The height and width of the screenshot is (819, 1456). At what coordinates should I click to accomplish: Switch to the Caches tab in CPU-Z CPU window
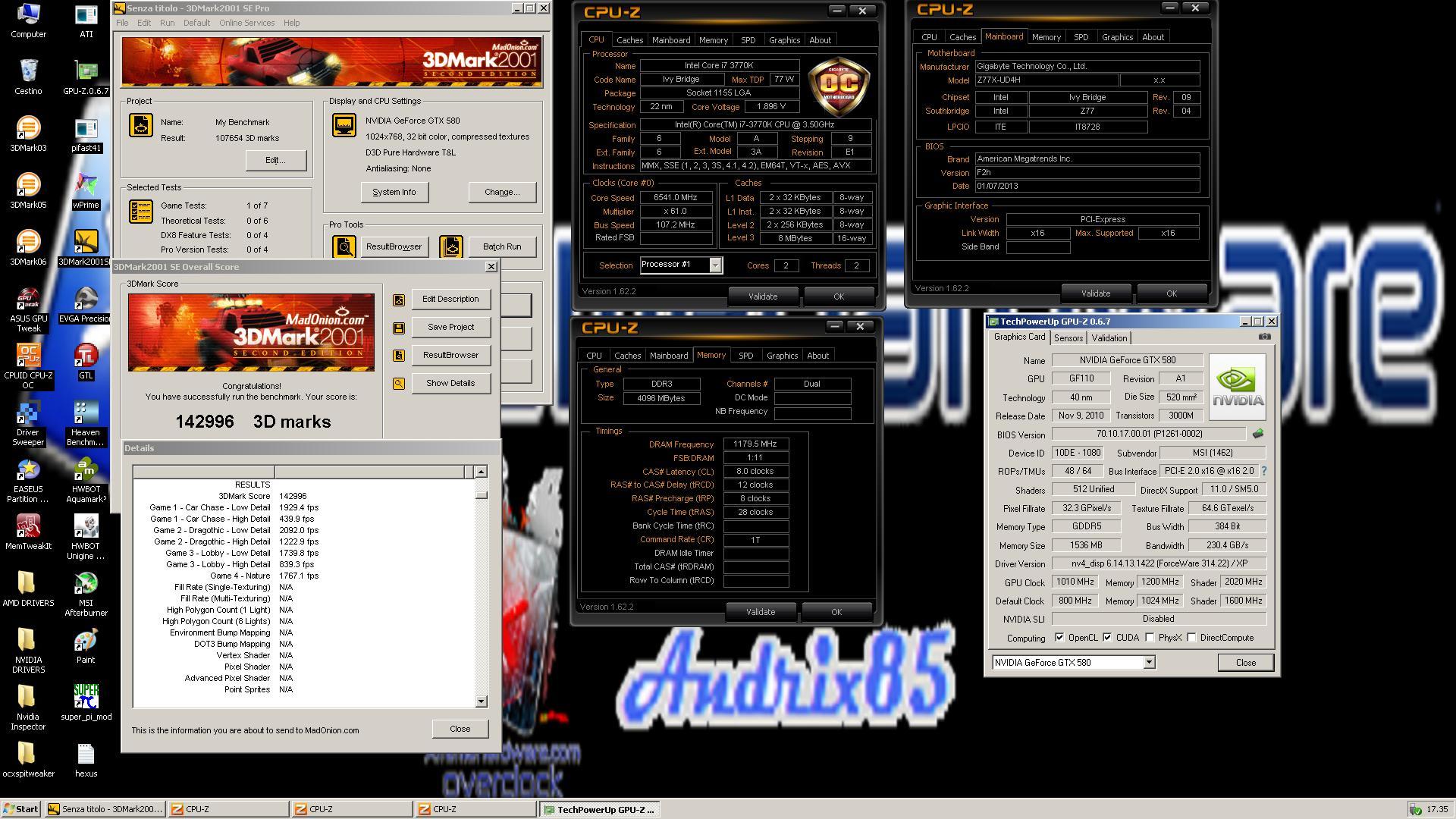pos(629,40)
